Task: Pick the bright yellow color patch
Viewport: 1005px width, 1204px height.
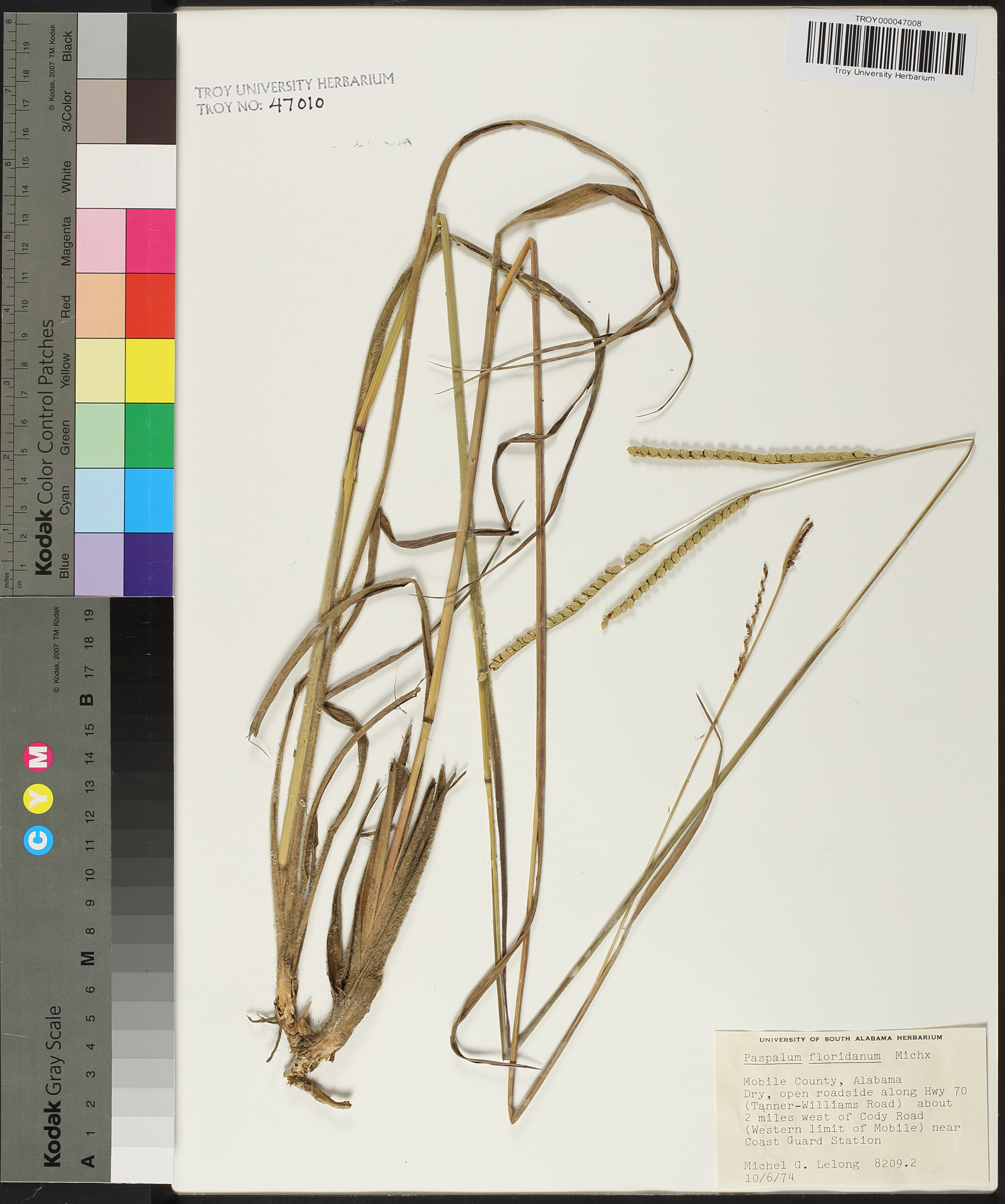Action: click(151, 370)
